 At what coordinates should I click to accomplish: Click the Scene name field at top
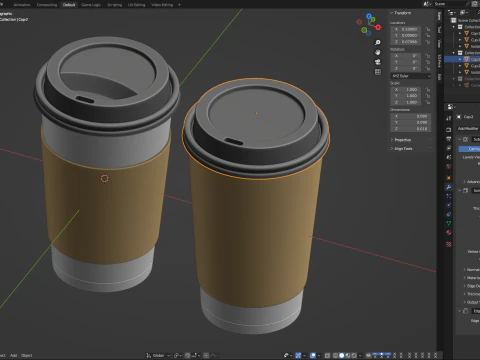[451, 4]
